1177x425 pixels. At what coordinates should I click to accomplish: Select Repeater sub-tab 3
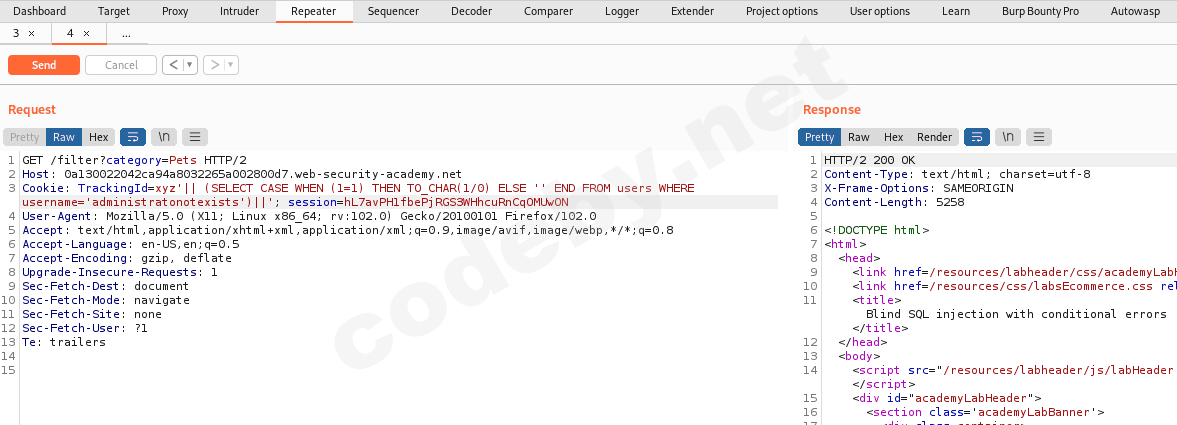coord(17,34)
